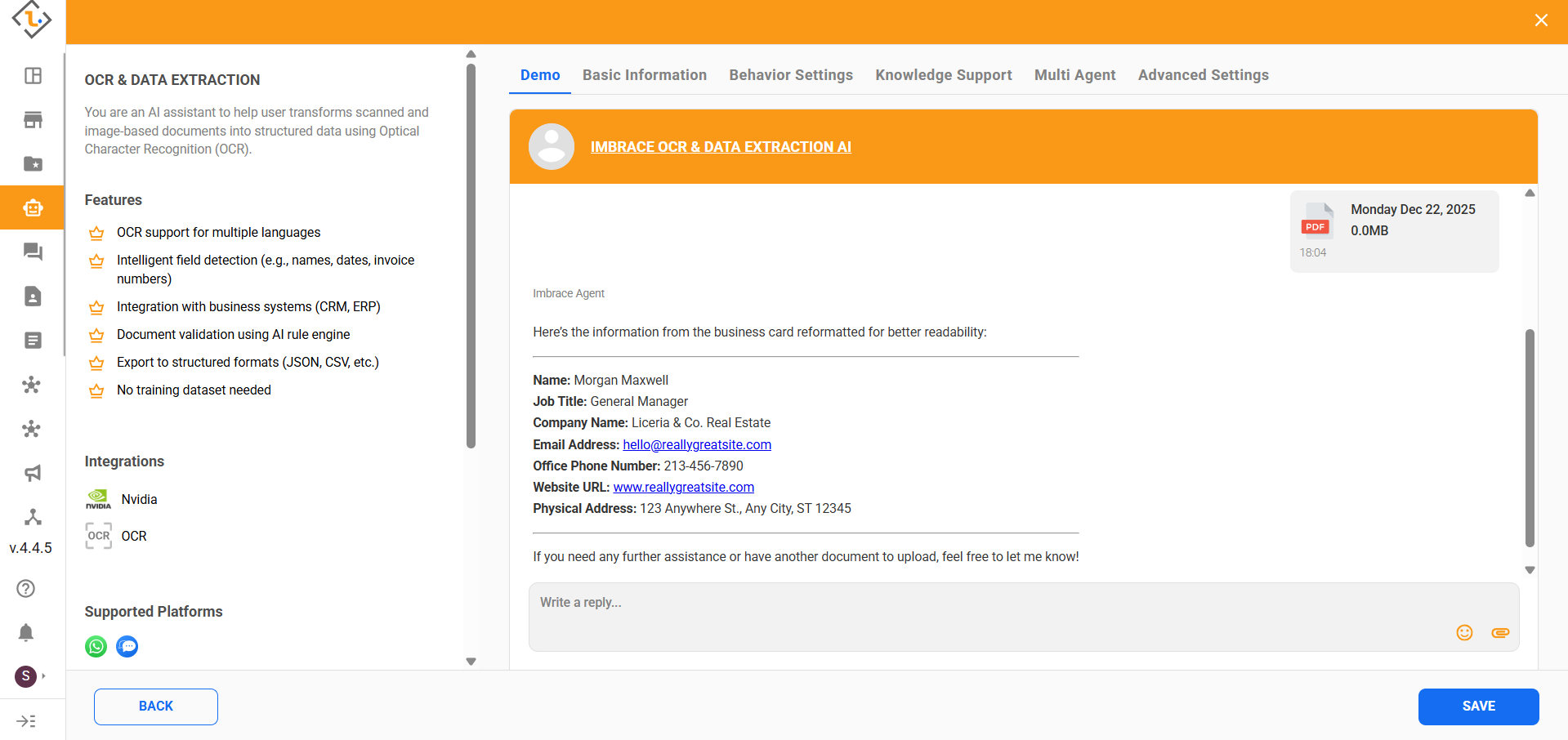The height and width of the screenshot is (740, 1568).
Task: Open the marketplace store icon in sidebar
Action: (x=33, y=120)
